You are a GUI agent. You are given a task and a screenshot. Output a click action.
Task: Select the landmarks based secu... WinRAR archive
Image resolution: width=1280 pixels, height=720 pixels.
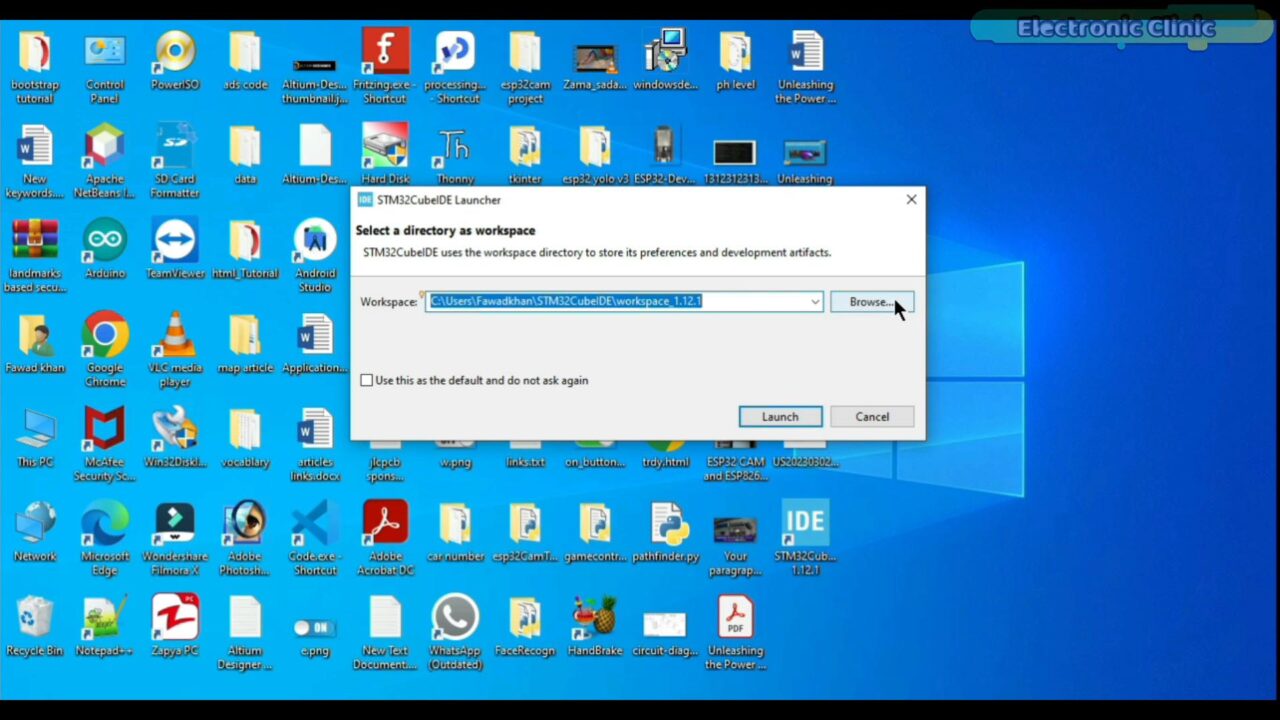35,256
